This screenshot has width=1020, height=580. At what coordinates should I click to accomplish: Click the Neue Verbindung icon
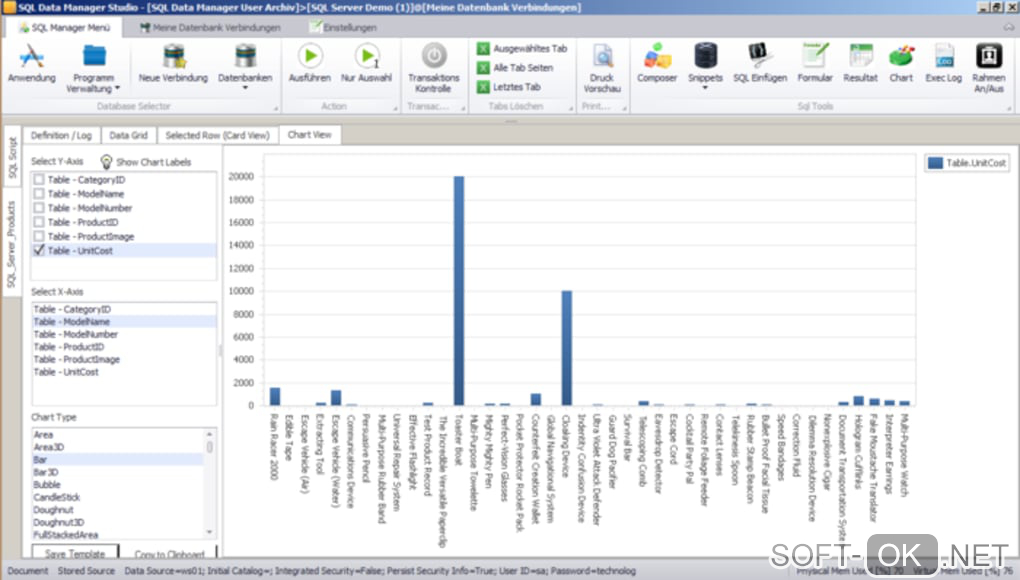click(x=174, y=56)
